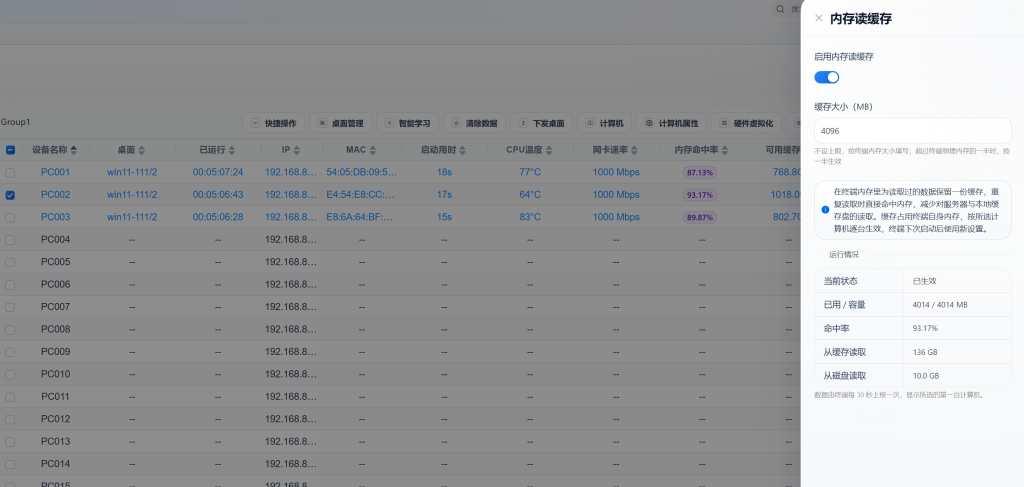Click the blue info icon in the description box

click(x=825, y=210)
